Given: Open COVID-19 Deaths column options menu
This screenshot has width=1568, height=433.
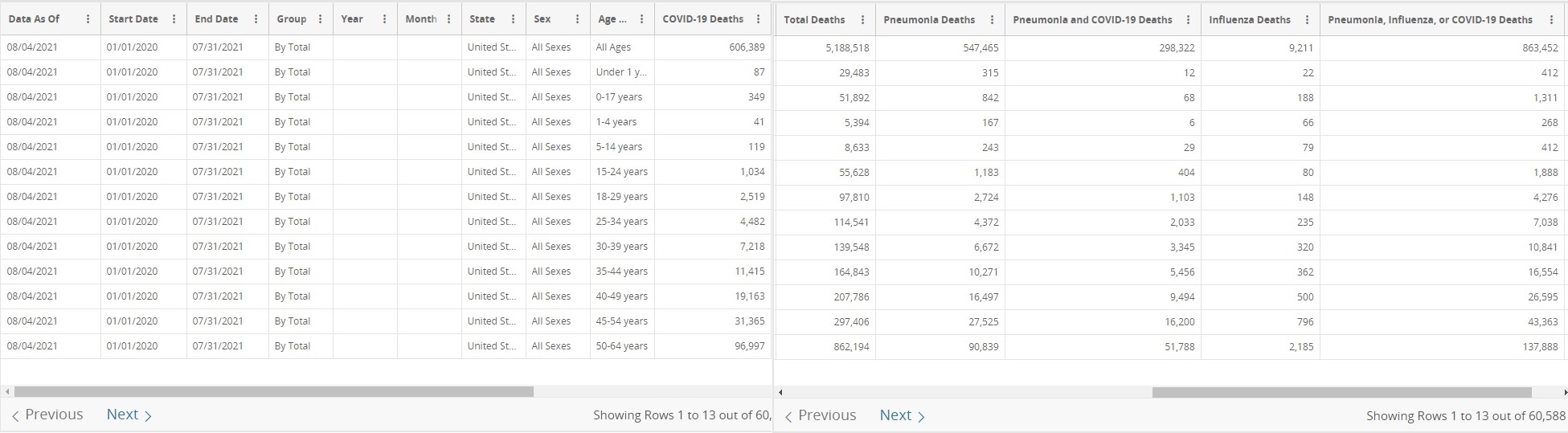Looking at the screenshot, I should tap(758, 19).
